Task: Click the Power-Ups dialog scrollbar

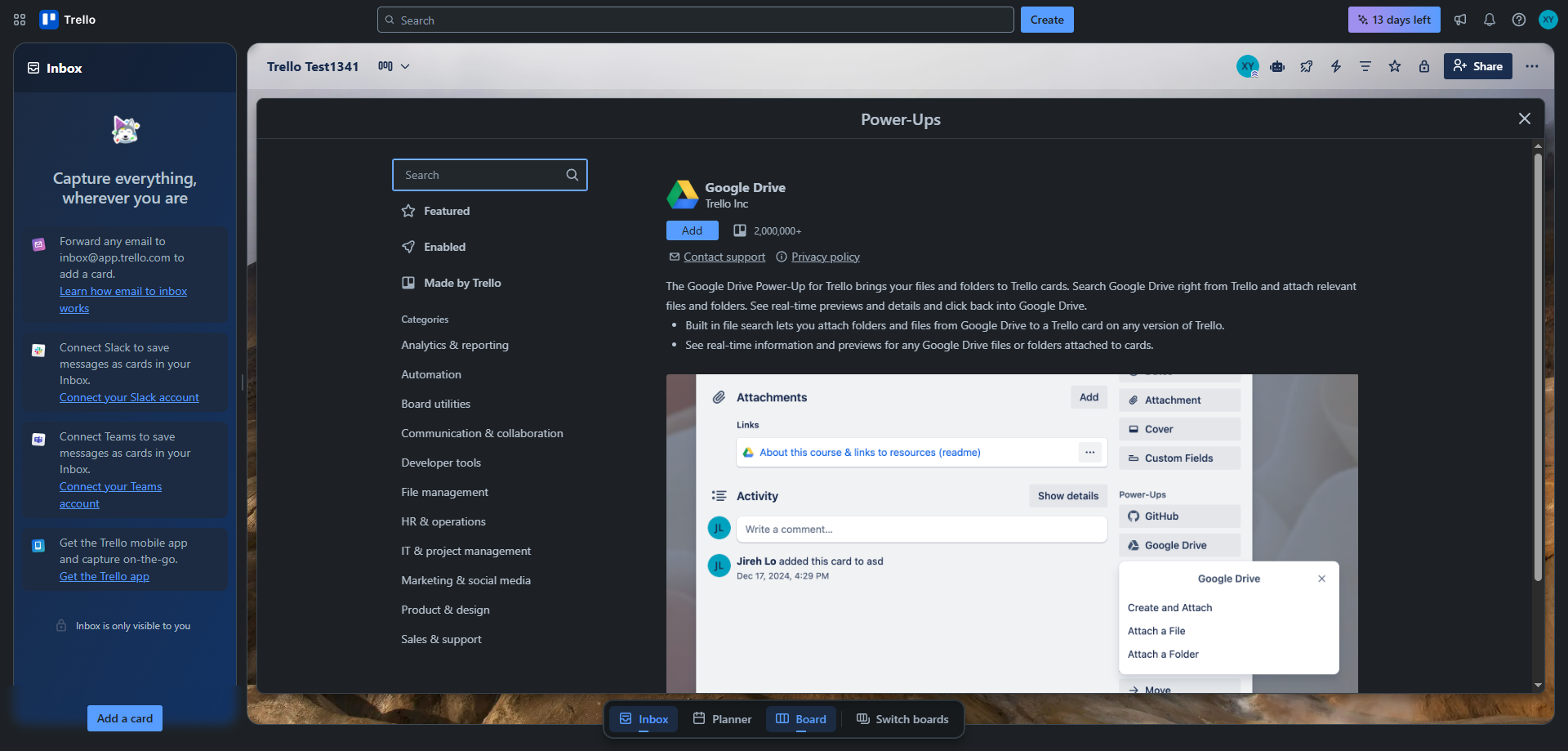Action: (x=1538, y=368)
